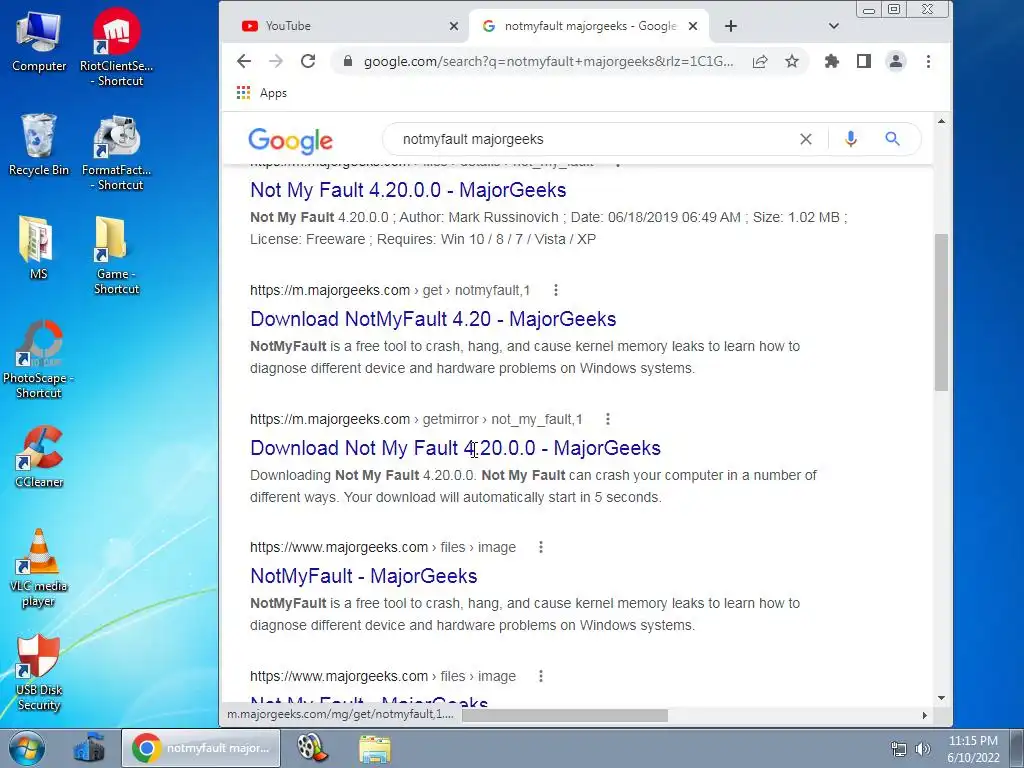
Task: Open the options dots on the NotMyFault - MajorGeeks result
Action: (541, 547)
